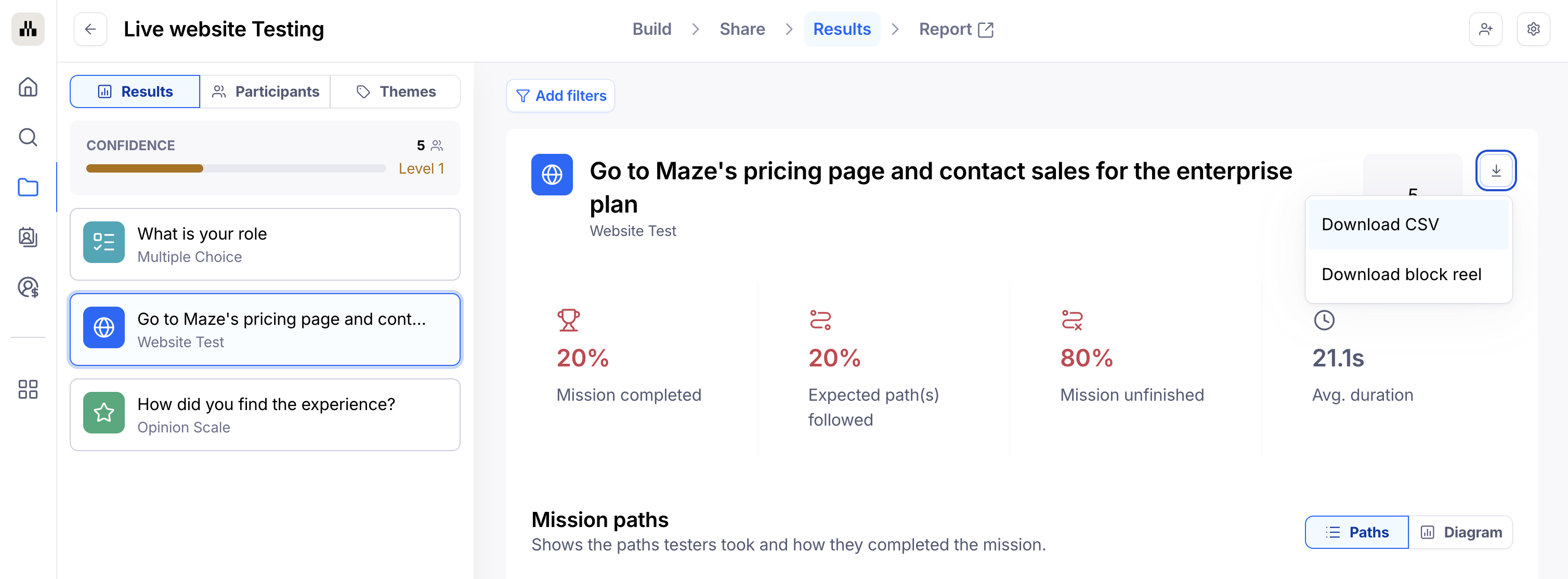Switch to Diagram view toggle

click(x=1461, y=532)
